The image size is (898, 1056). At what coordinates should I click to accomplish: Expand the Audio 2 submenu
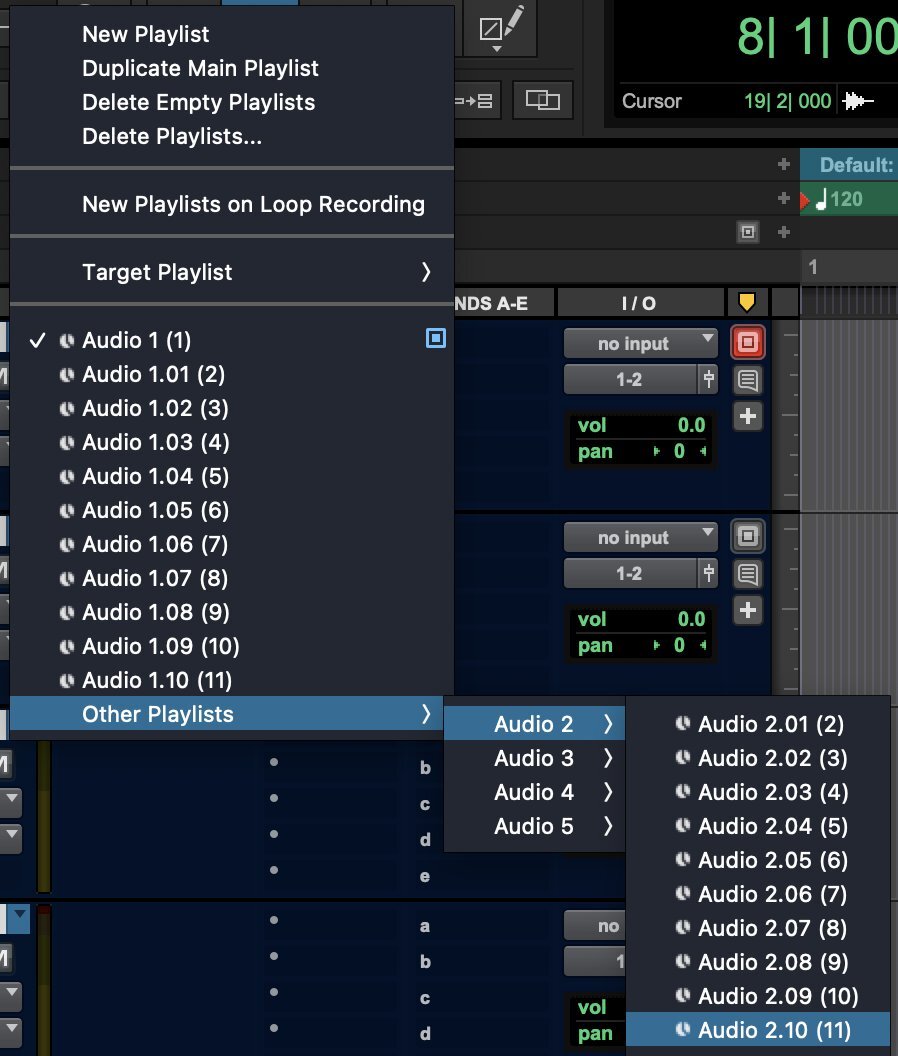tap(535, 724)
